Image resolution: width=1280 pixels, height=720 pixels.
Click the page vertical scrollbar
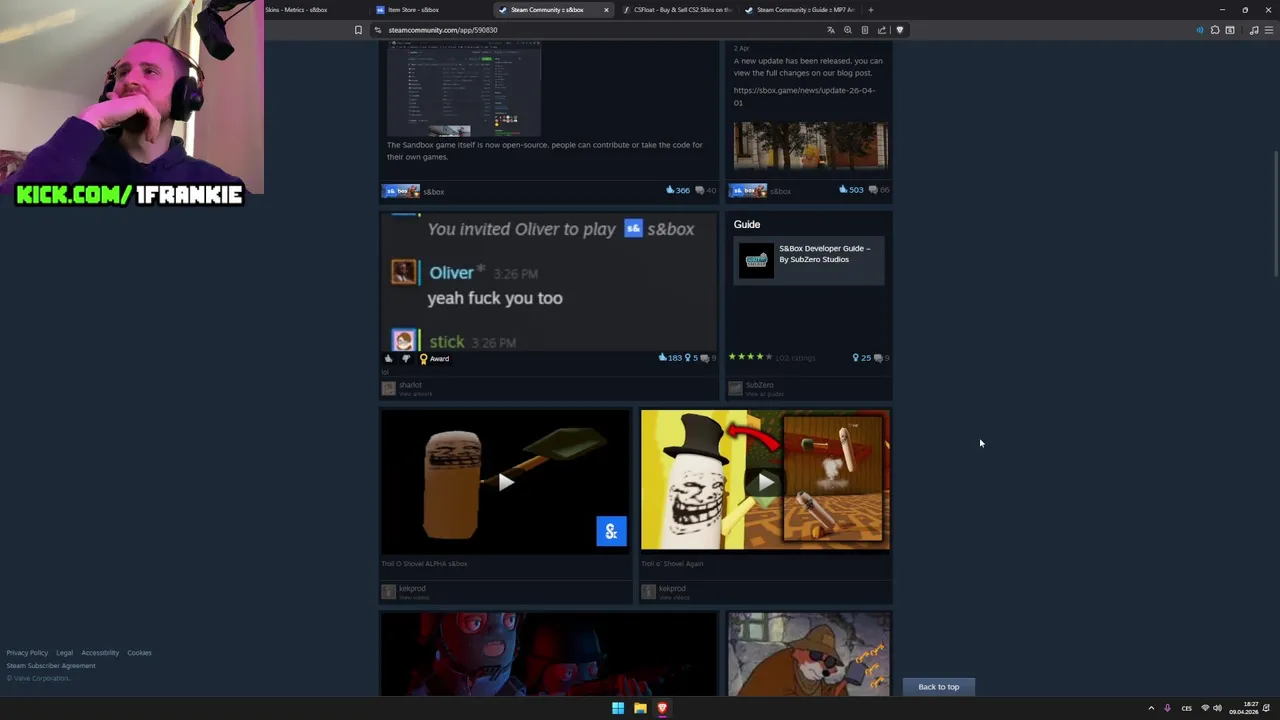pos(1276,214)
